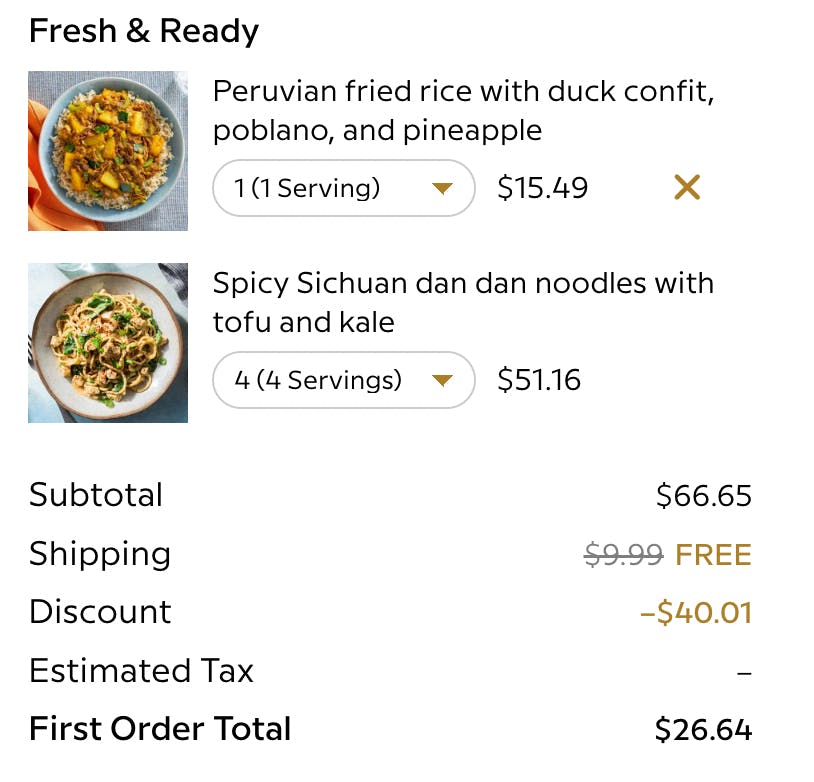Screen dimensions: 814x782
Task: Open the Peruvian fried rice dish photo
Action: 108,151
